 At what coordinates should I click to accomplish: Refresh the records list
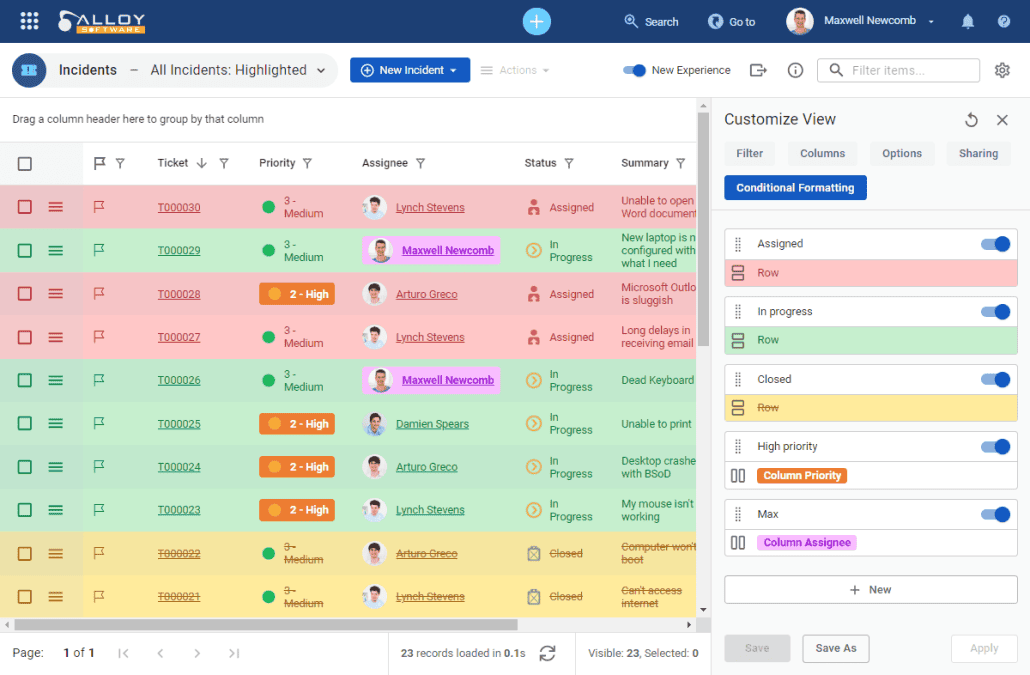[547, 653]
